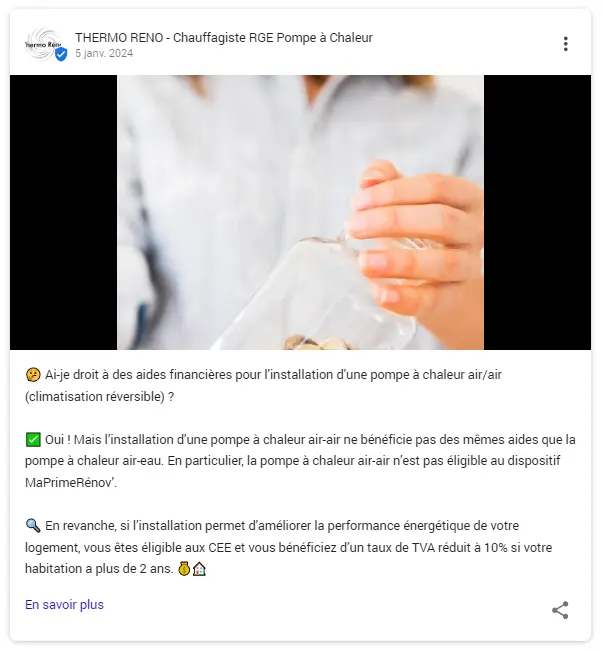
Task: Click the '(climatisation réversible) ?' text line
Action: click(99, 396)
